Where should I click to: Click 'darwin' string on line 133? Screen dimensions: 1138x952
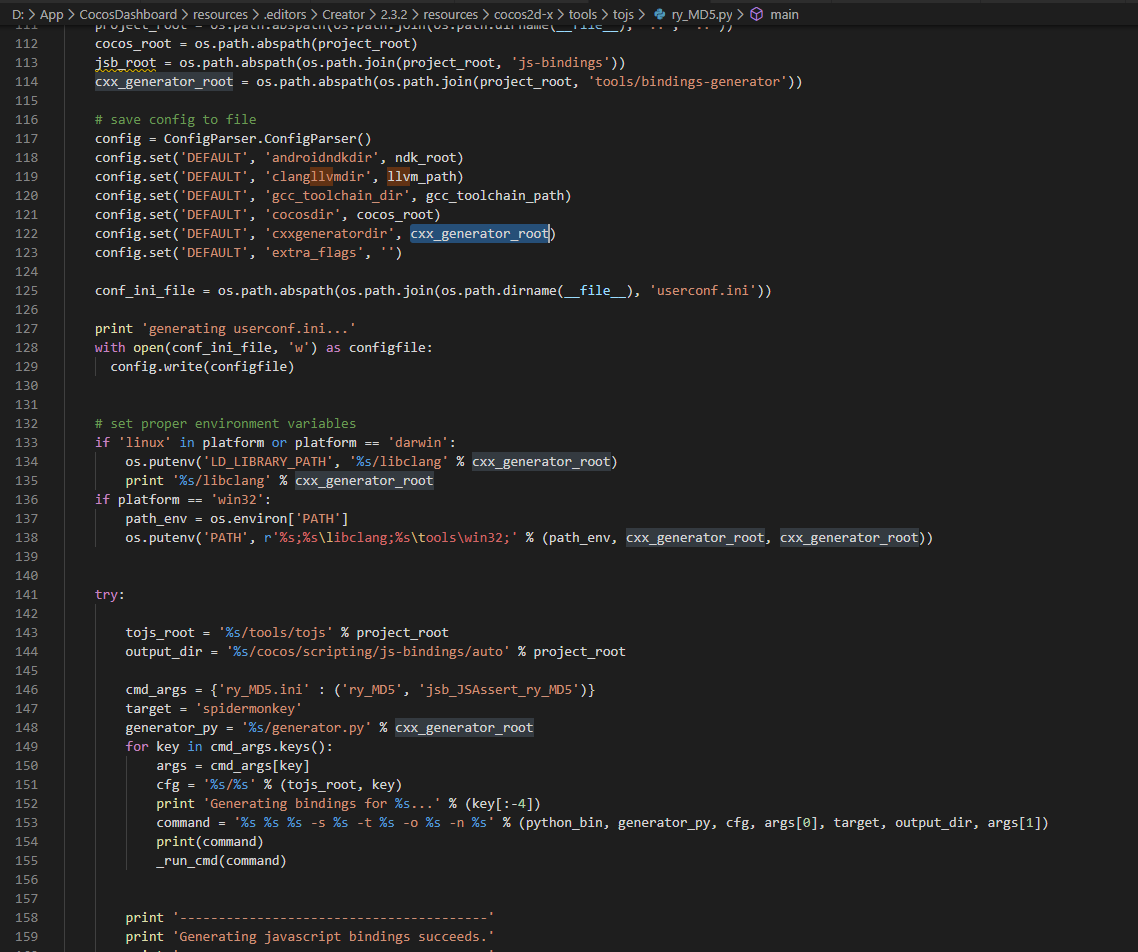pyautogui.click(x=418, y=443)
